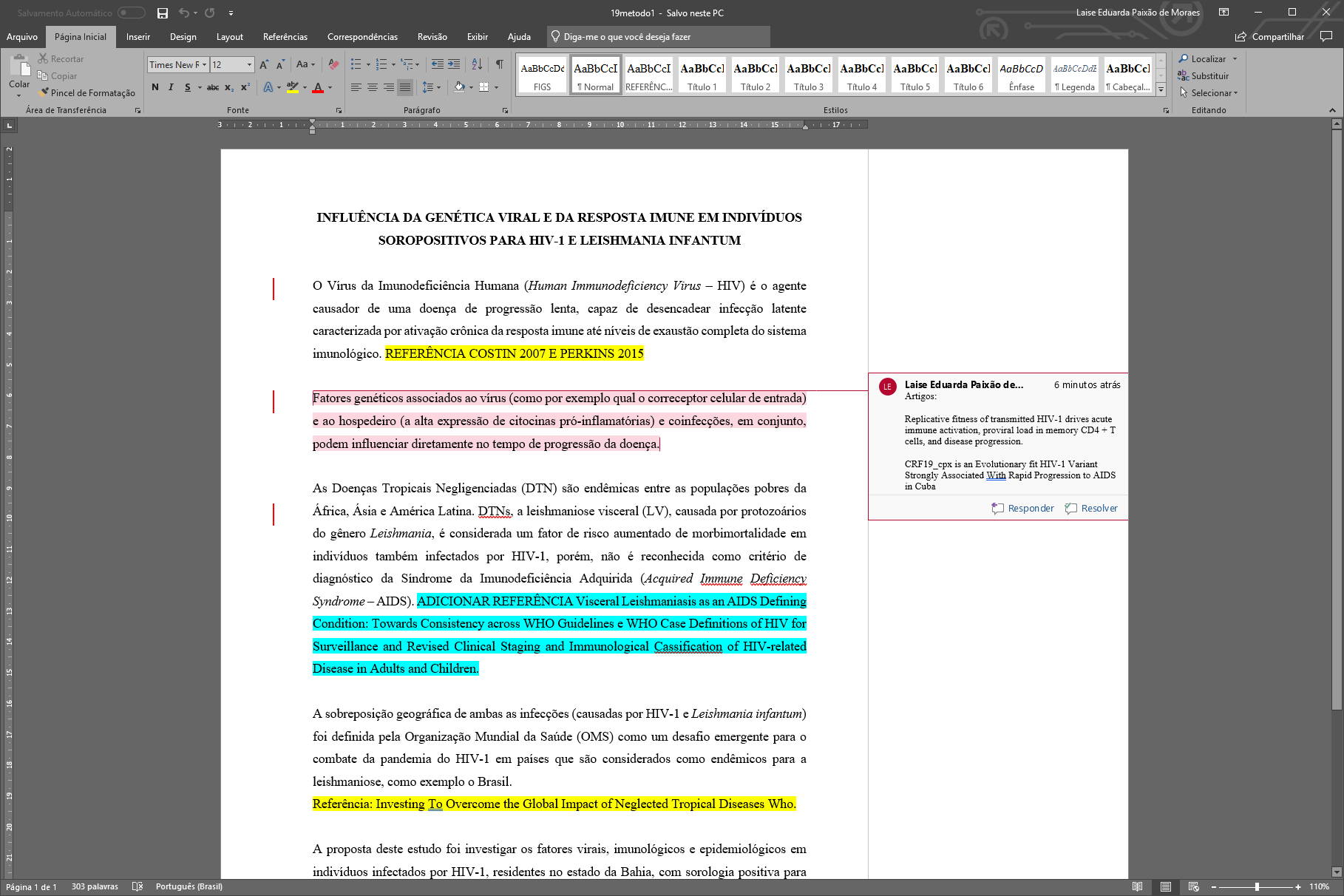
Task: Click Substituir replace tool
Action: 1204,76
